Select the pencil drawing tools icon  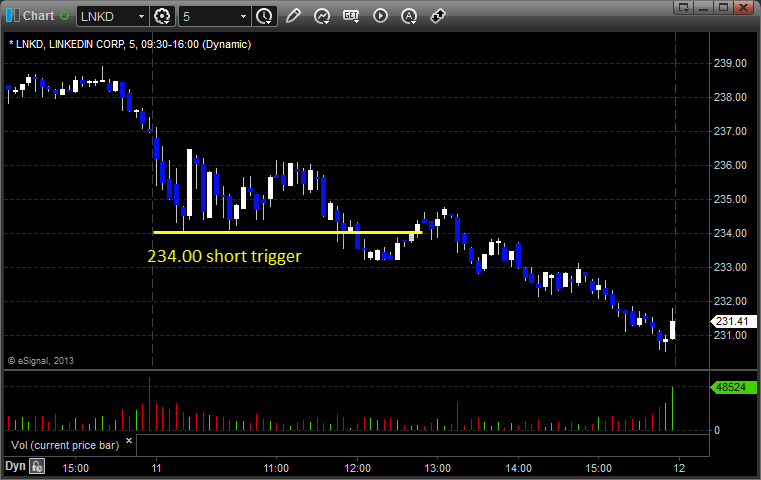pyautogui.click(x=293, y=16)
